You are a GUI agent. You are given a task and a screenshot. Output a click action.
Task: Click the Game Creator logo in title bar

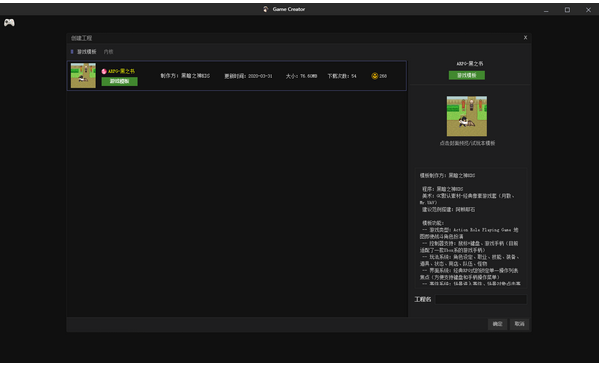point(266,9)
